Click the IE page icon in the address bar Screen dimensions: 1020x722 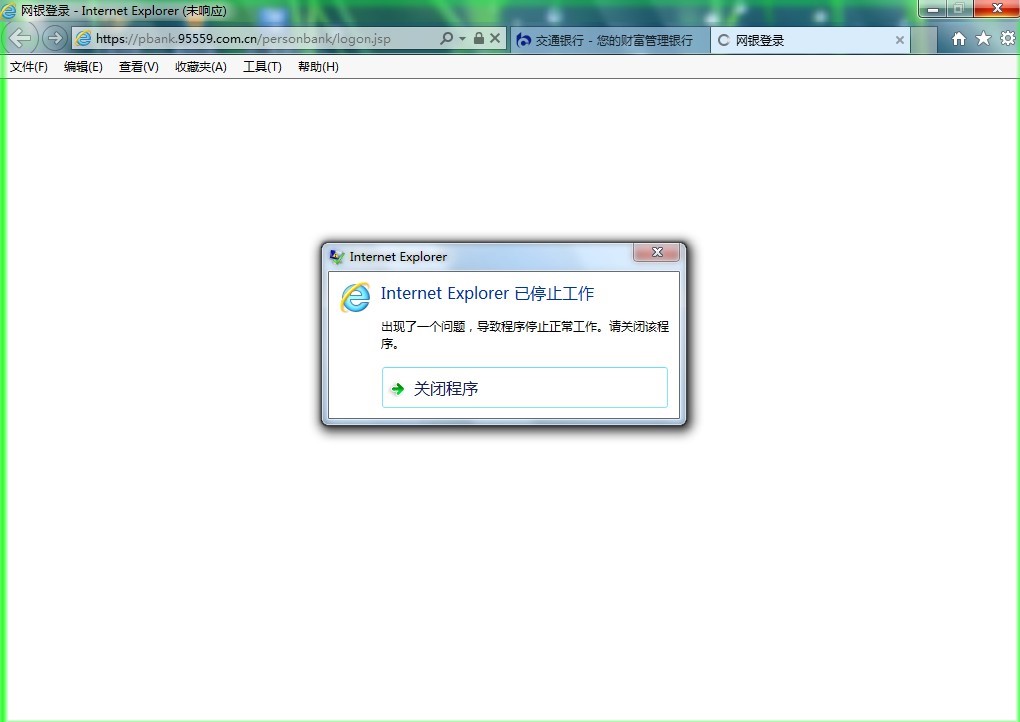click(x=83, y=38)
